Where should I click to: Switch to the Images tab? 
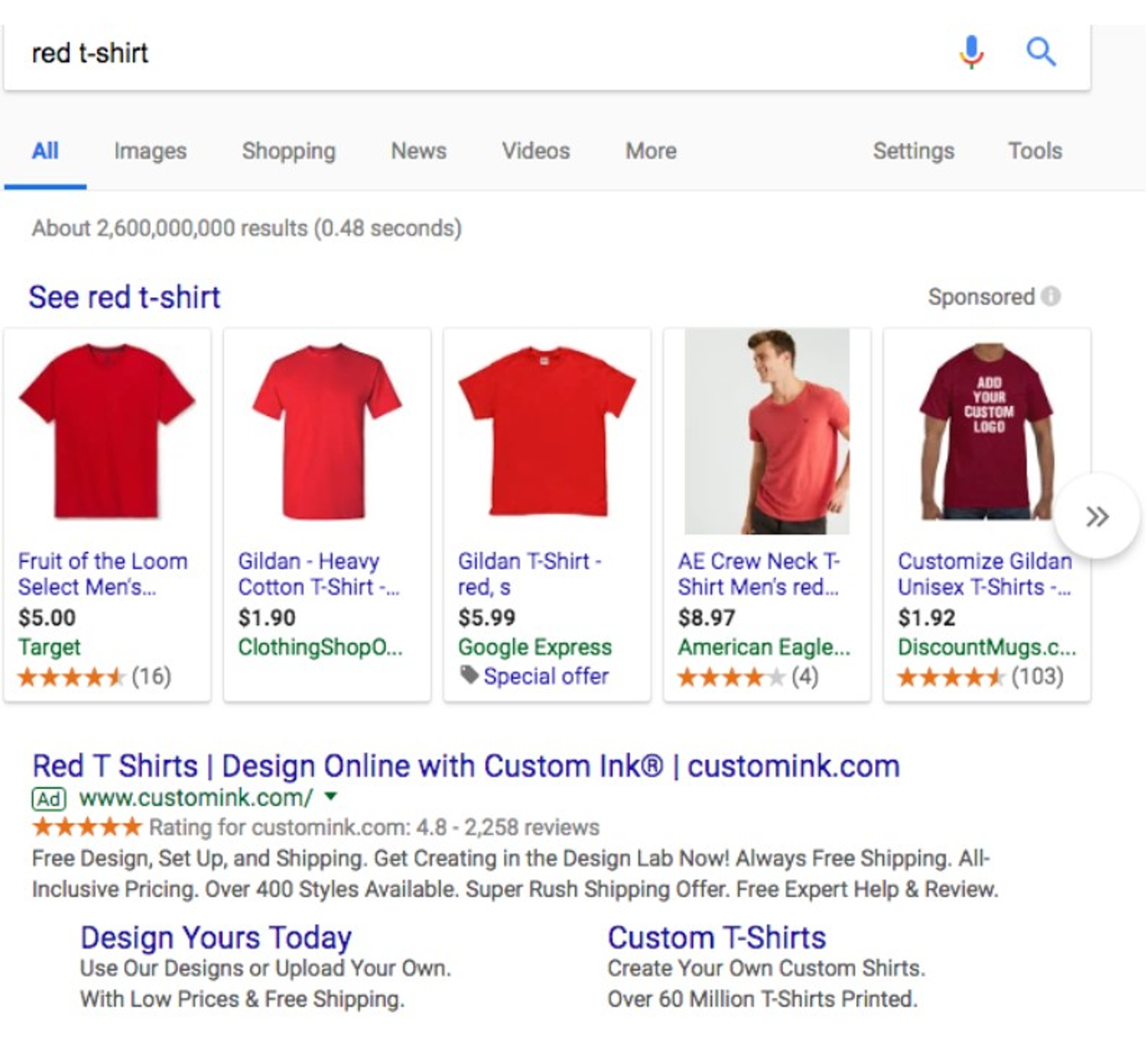pos(150,151)
